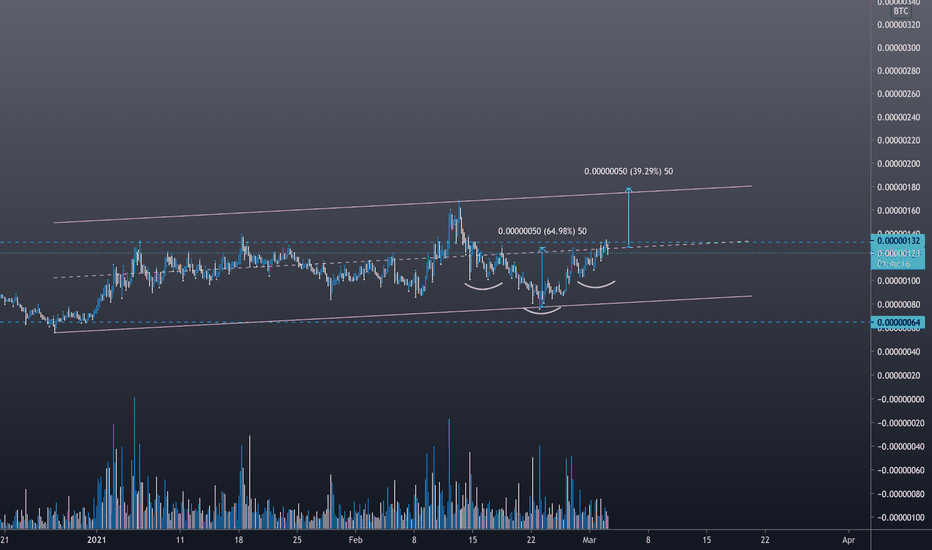Click the 0.00000040 price axis tick

899,352
